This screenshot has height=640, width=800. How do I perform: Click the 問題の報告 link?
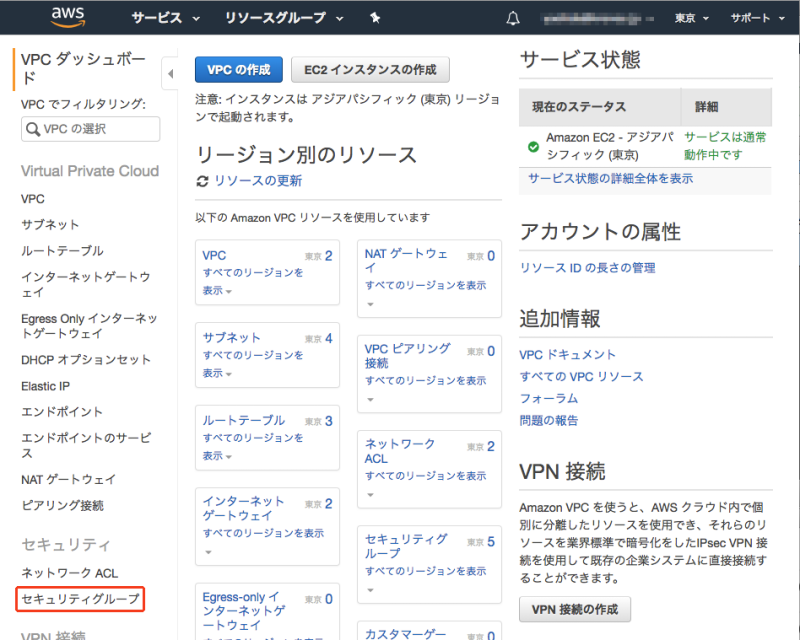(x=548, y=420)
